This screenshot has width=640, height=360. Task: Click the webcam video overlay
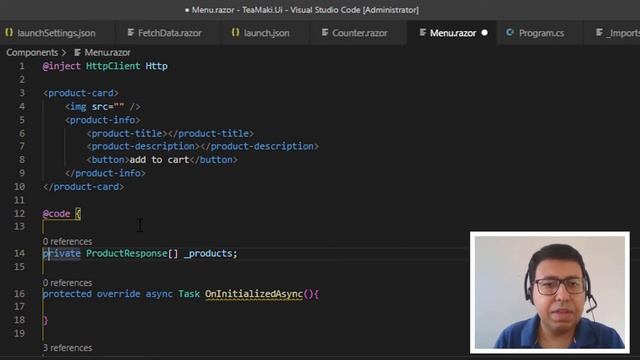pos(550,293)
